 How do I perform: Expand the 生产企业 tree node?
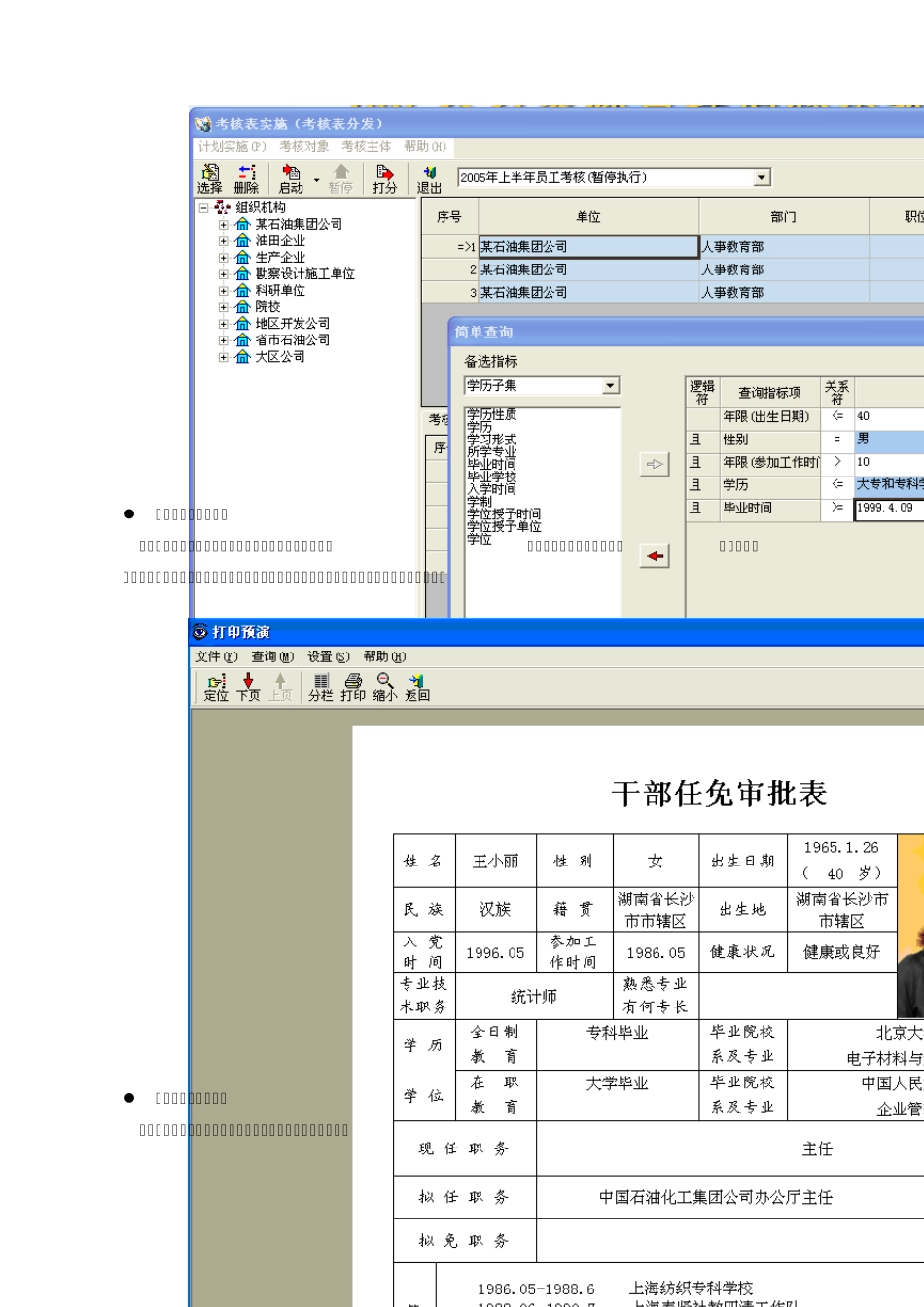pos(224,257)
